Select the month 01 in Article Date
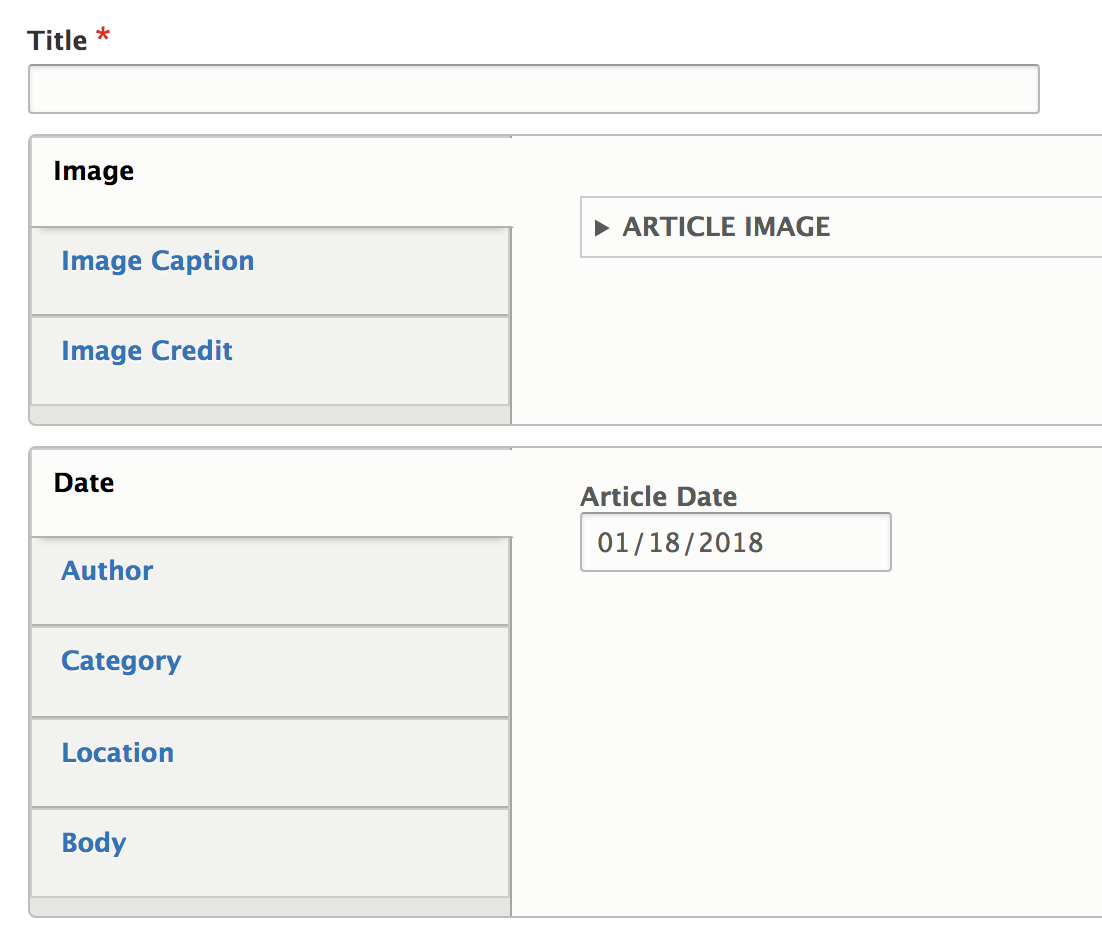 coord(612,543)
